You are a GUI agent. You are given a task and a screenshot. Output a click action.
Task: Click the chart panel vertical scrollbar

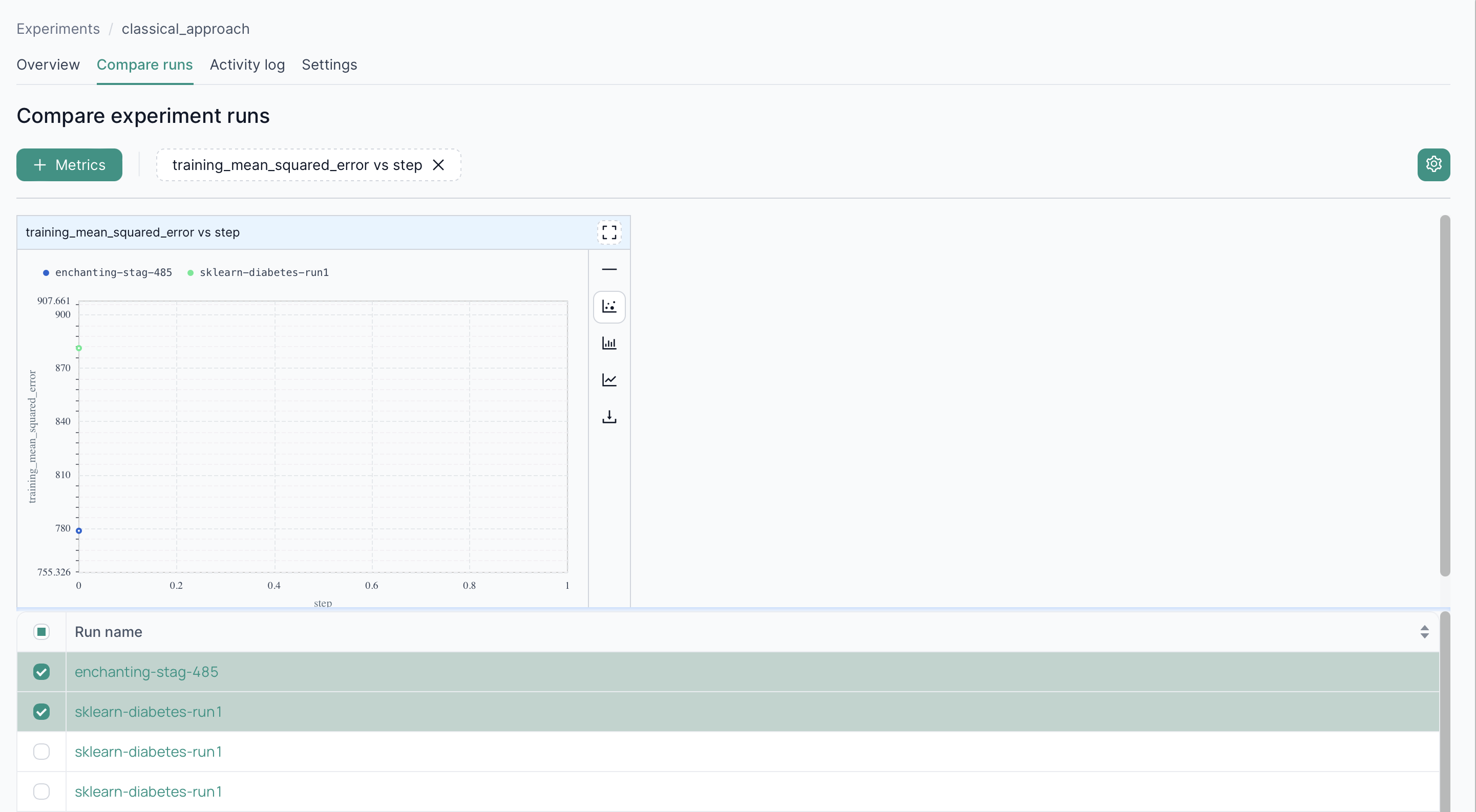point(1444,395)
